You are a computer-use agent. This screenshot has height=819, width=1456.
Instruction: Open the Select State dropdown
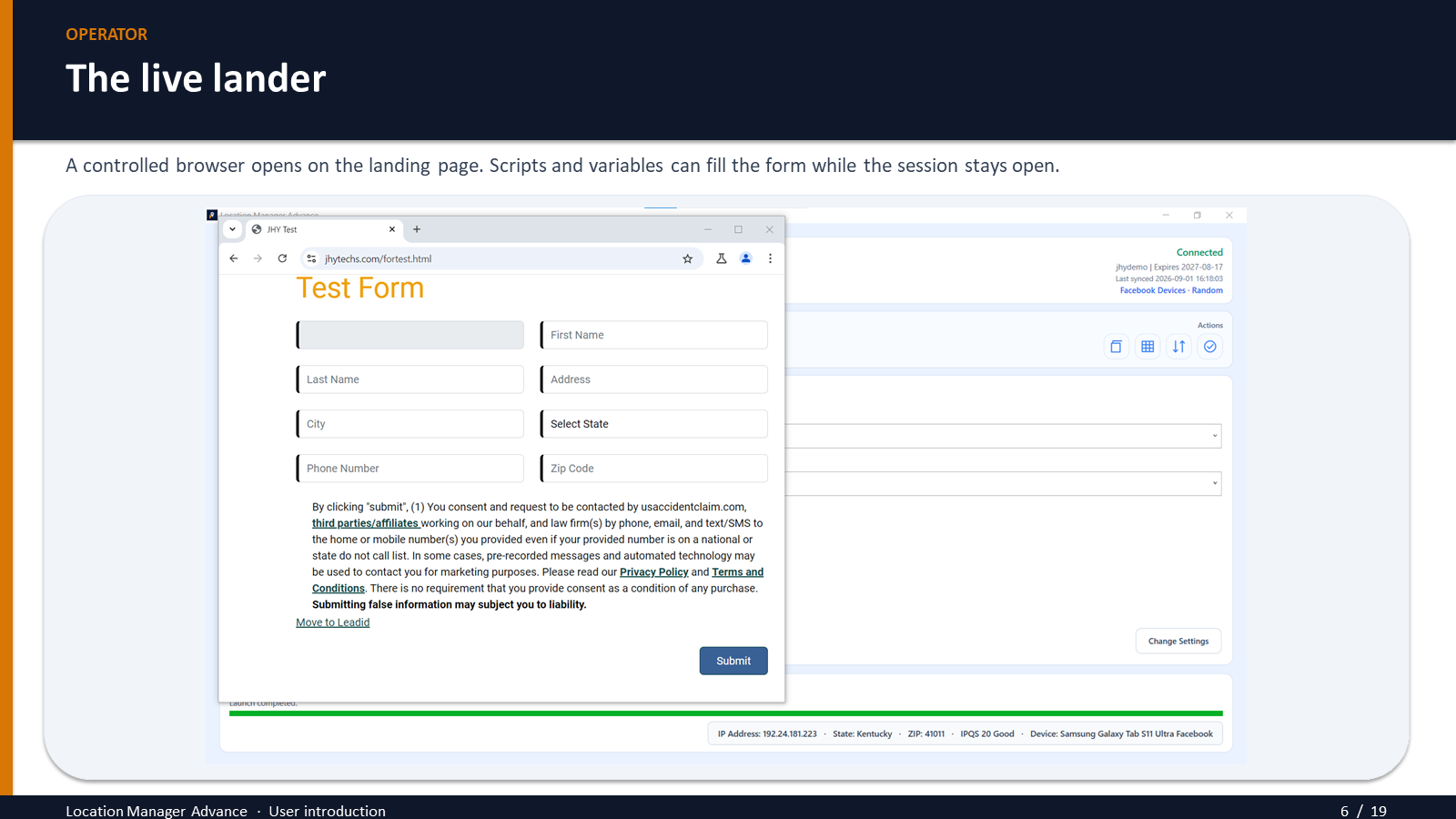654,424
